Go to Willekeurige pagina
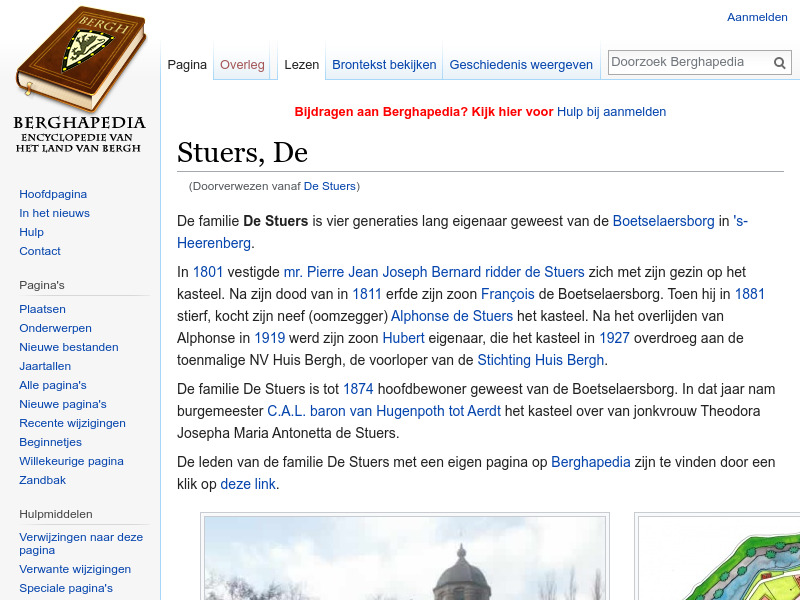Viewport: 800px width, 600px height. pyautogui.click(x=70, y=460)
